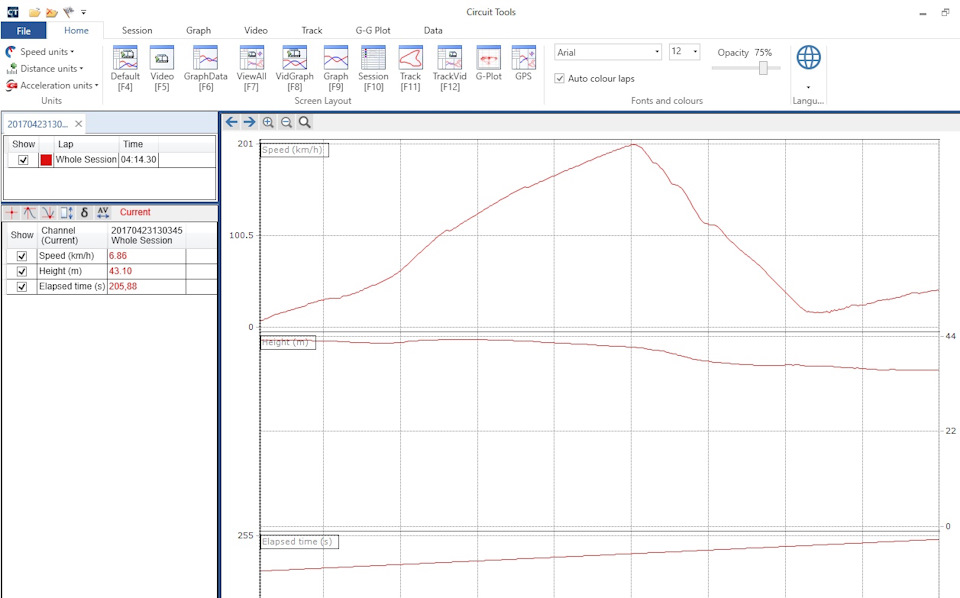Viewport: 960px width, 598px height.
Task: Select the delta (δ) value icon
Action: [x=84, y=212]
